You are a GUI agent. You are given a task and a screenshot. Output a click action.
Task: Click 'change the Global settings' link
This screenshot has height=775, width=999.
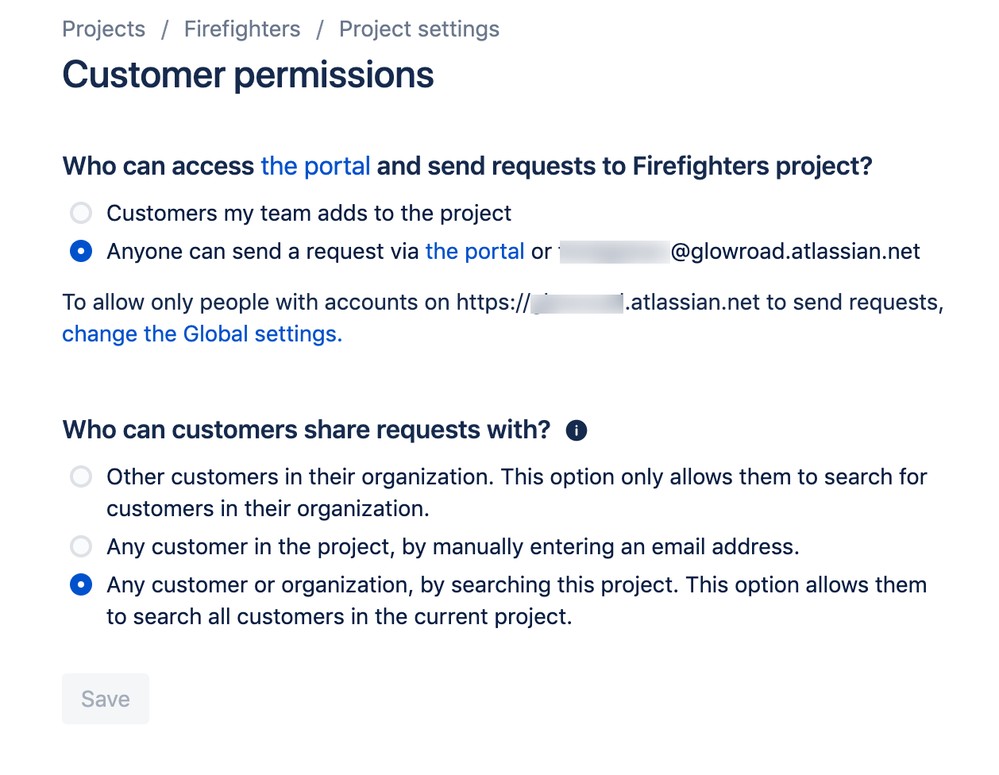click(198, 333)
